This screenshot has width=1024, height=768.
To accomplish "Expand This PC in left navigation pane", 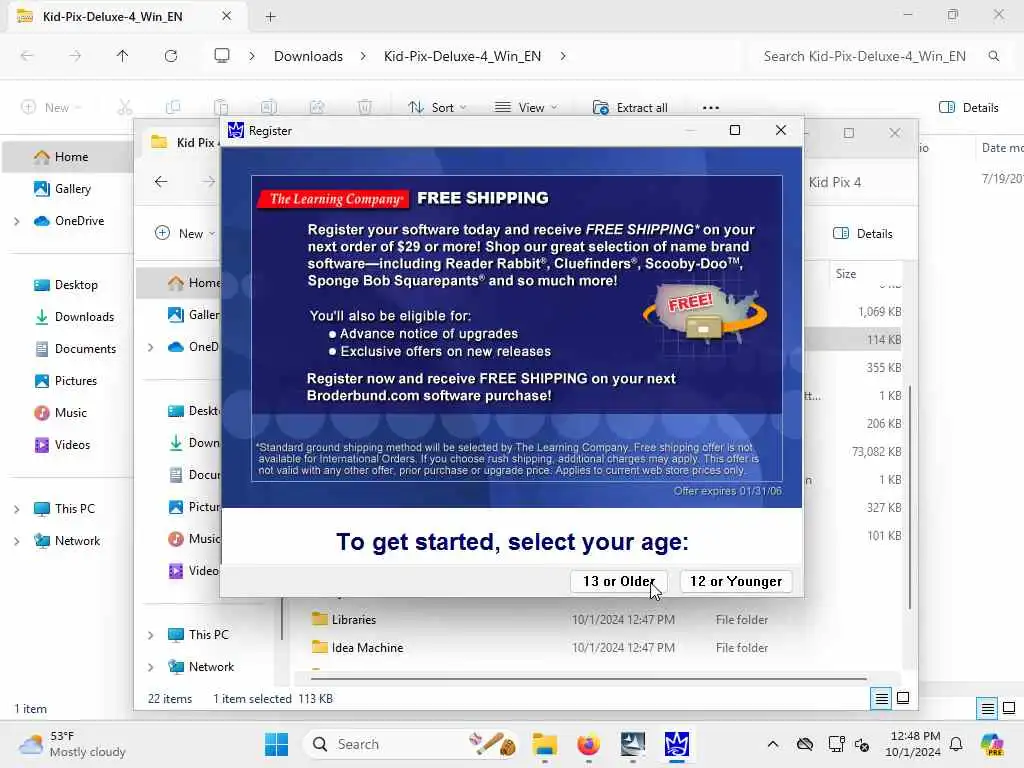I will pyautogui.click(x=16, y=509).
